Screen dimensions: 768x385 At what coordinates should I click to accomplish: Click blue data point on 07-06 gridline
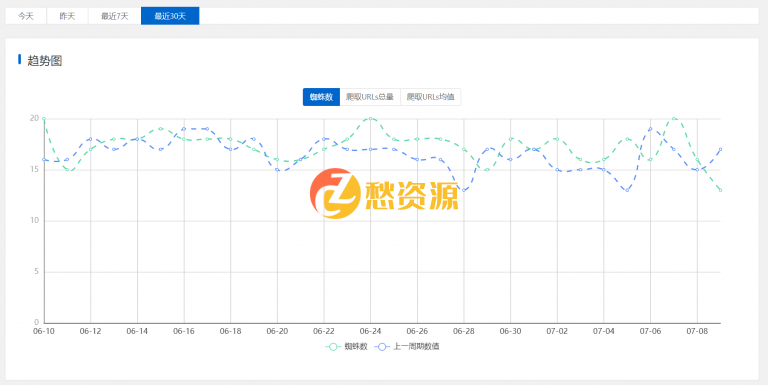click(650, 129)
